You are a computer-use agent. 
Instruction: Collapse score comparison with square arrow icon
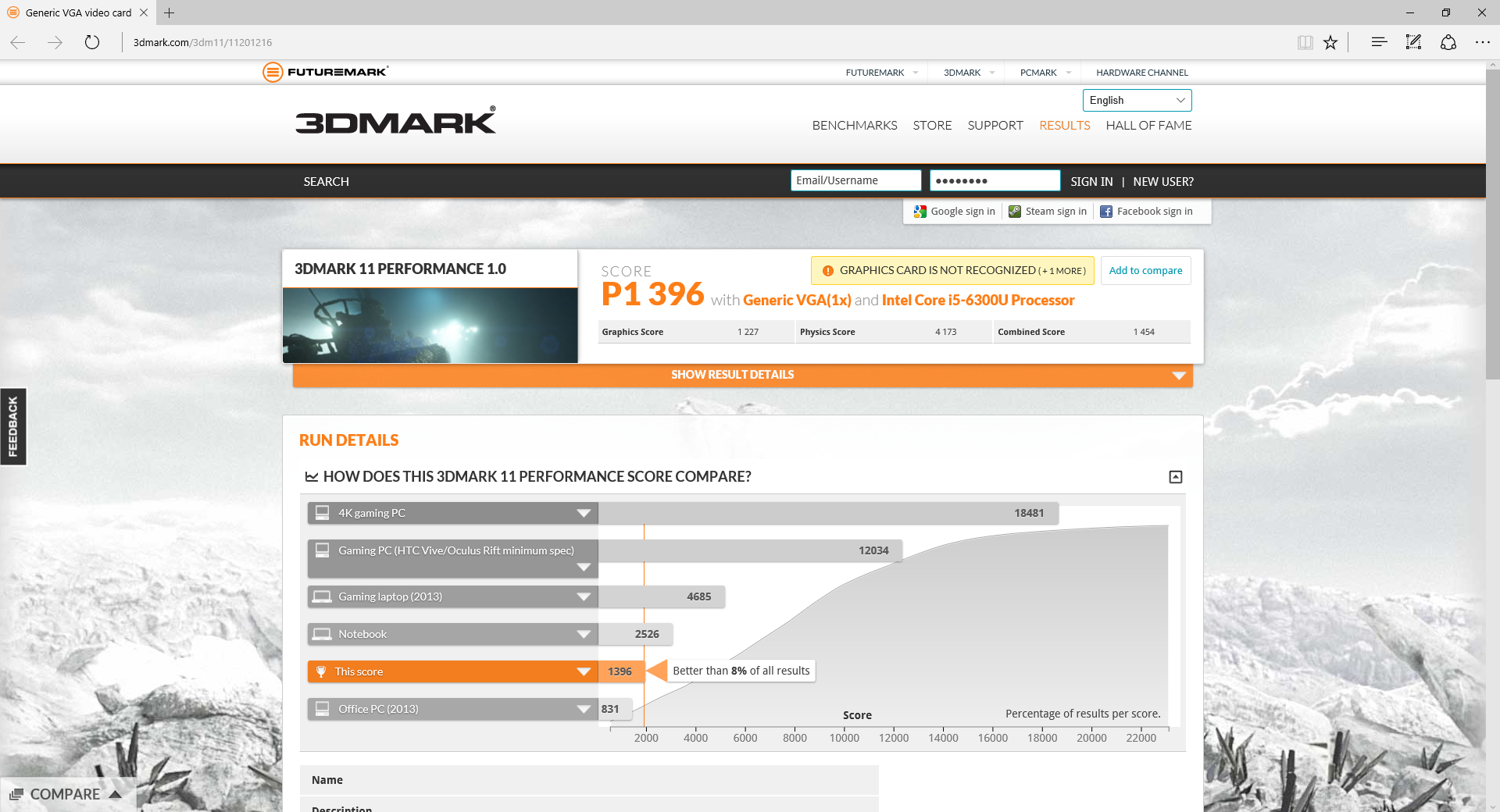pos(1176,477)
